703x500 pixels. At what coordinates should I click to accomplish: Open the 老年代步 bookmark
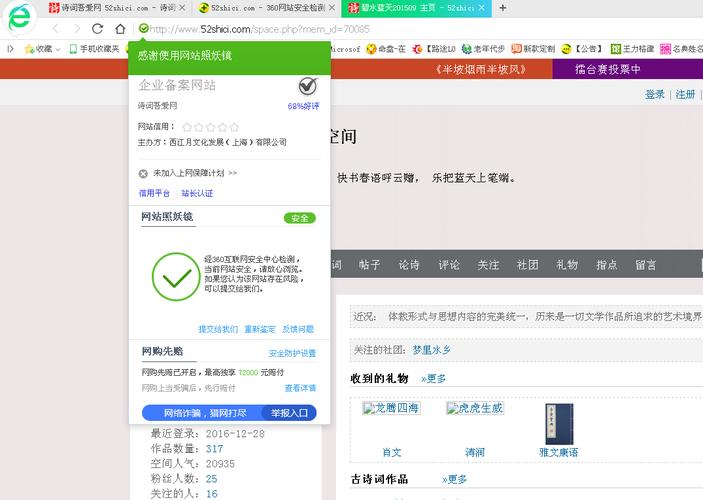483,49
